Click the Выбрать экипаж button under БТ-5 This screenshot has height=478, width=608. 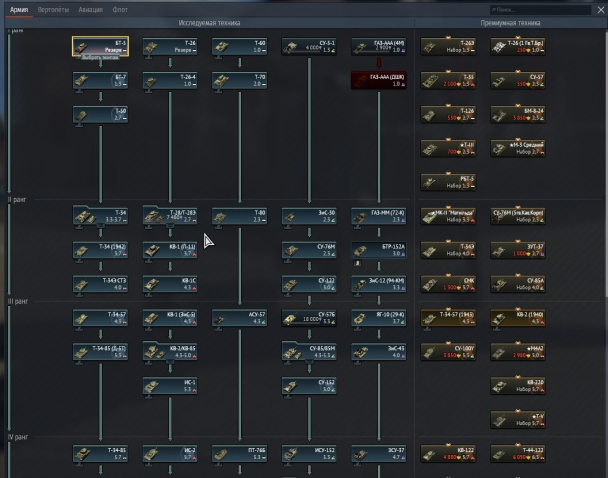(x=100, y=57)
